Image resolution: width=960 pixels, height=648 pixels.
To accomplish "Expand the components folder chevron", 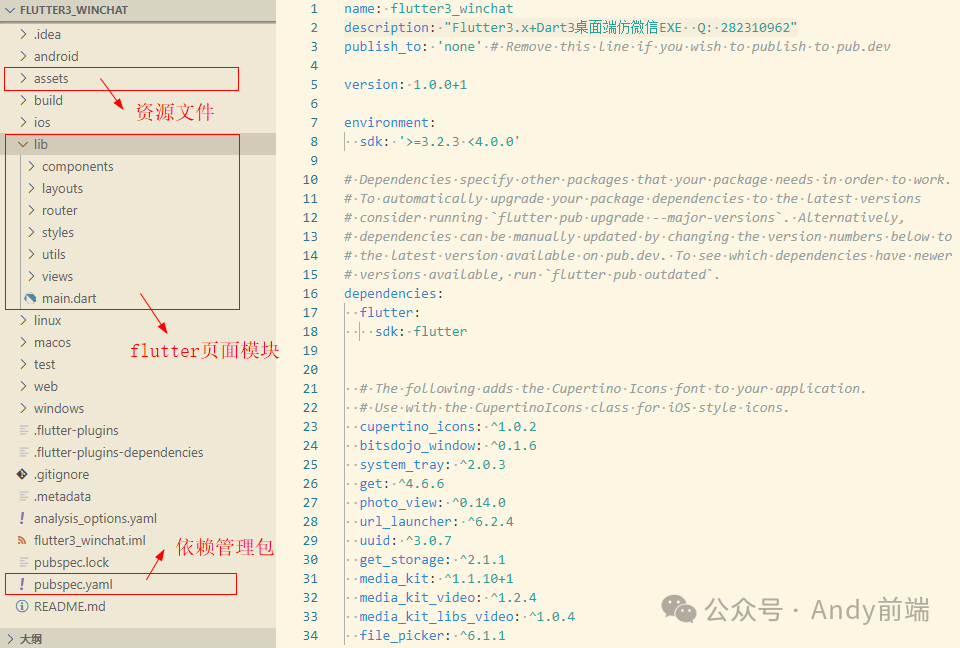I will coord(31,167).
